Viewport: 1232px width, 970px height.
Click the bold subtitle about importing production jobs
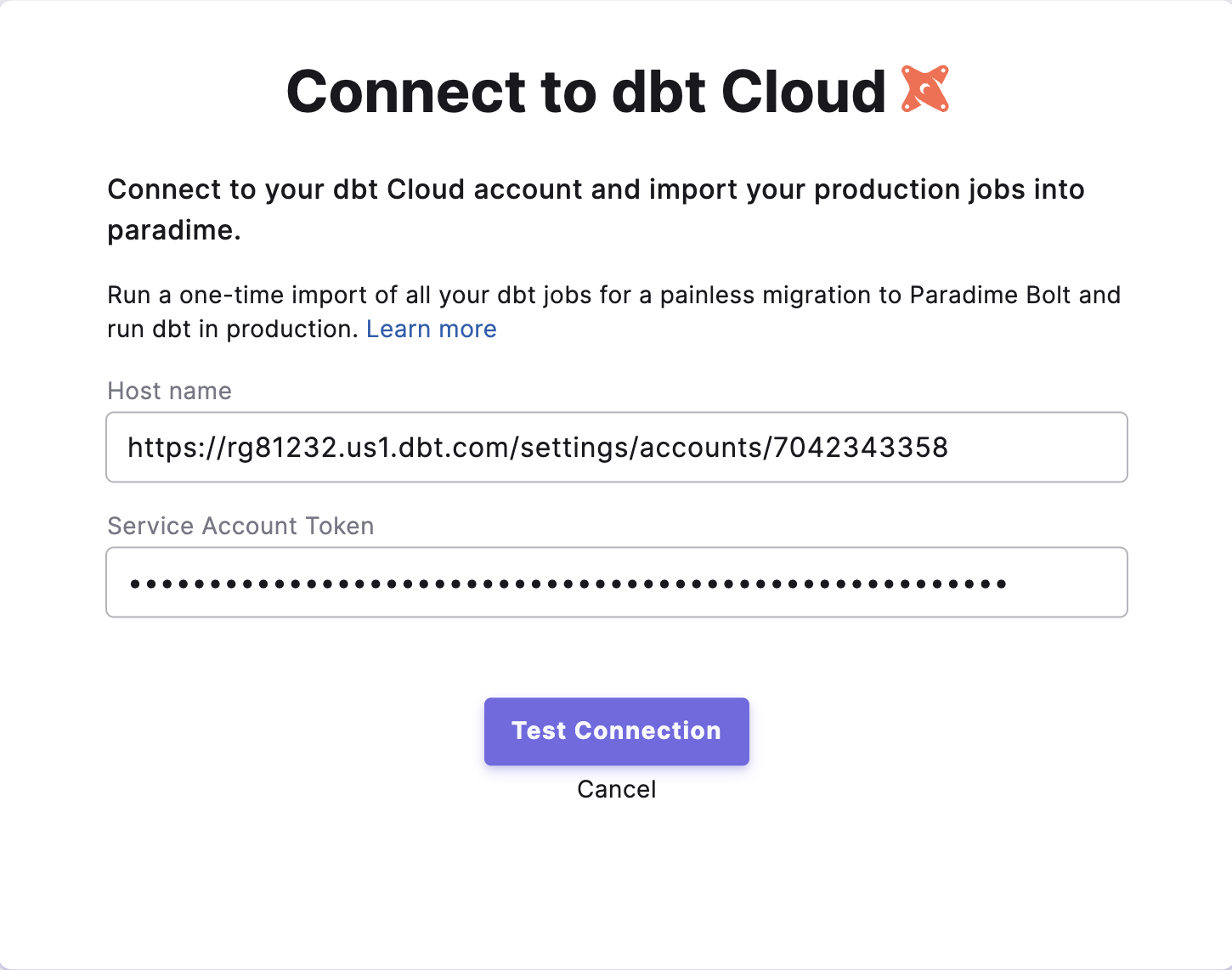(595, 189)
